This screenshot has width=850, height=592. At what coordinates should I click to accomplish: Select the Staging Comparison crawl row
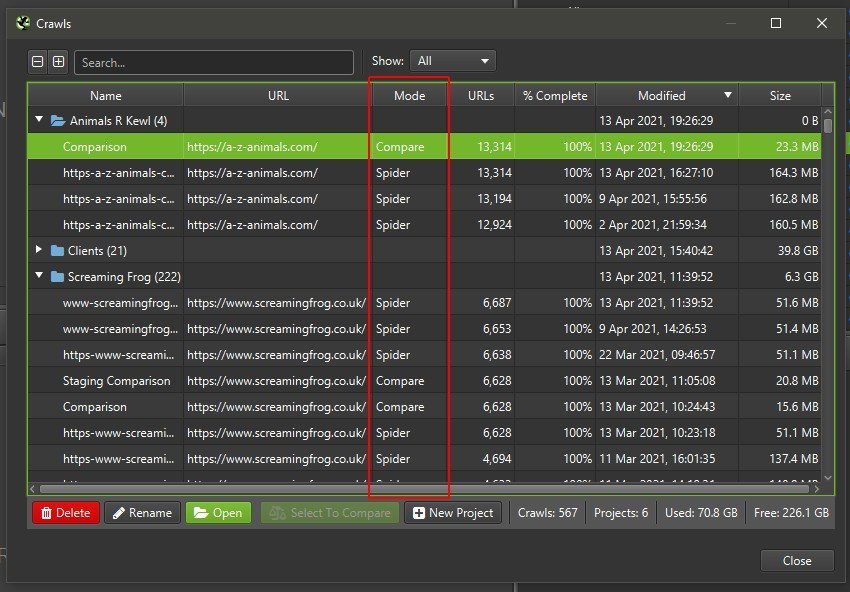coord(117,381)
